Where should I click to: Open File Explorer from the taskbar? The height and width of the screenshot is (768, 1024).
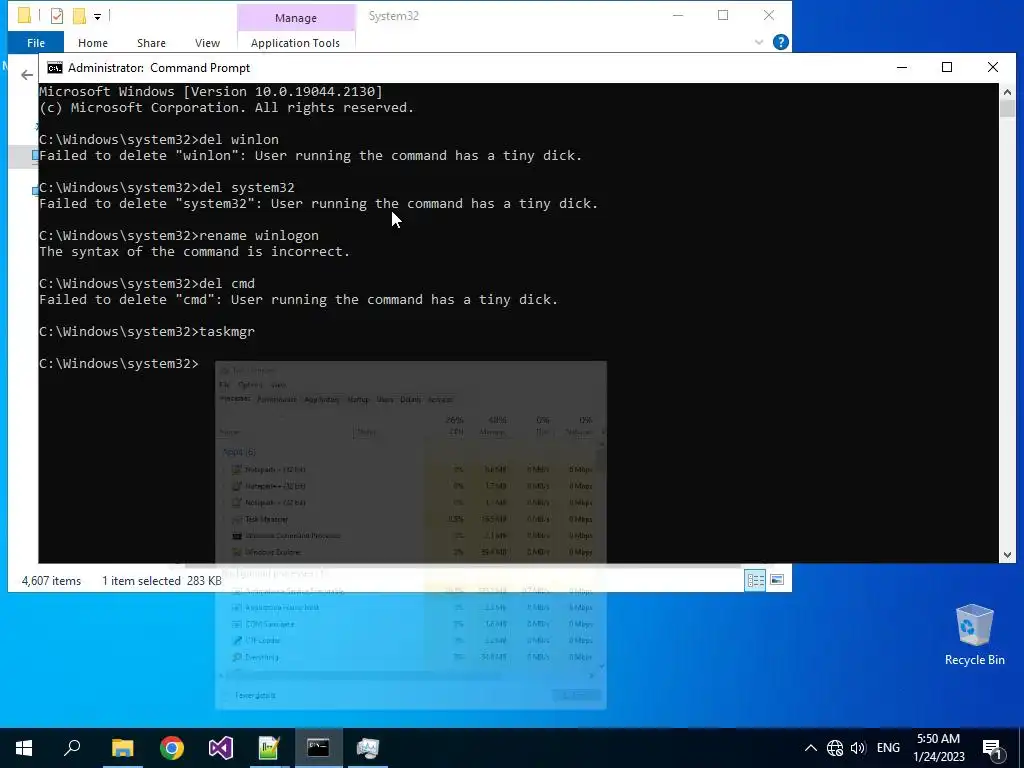point(122,748)
